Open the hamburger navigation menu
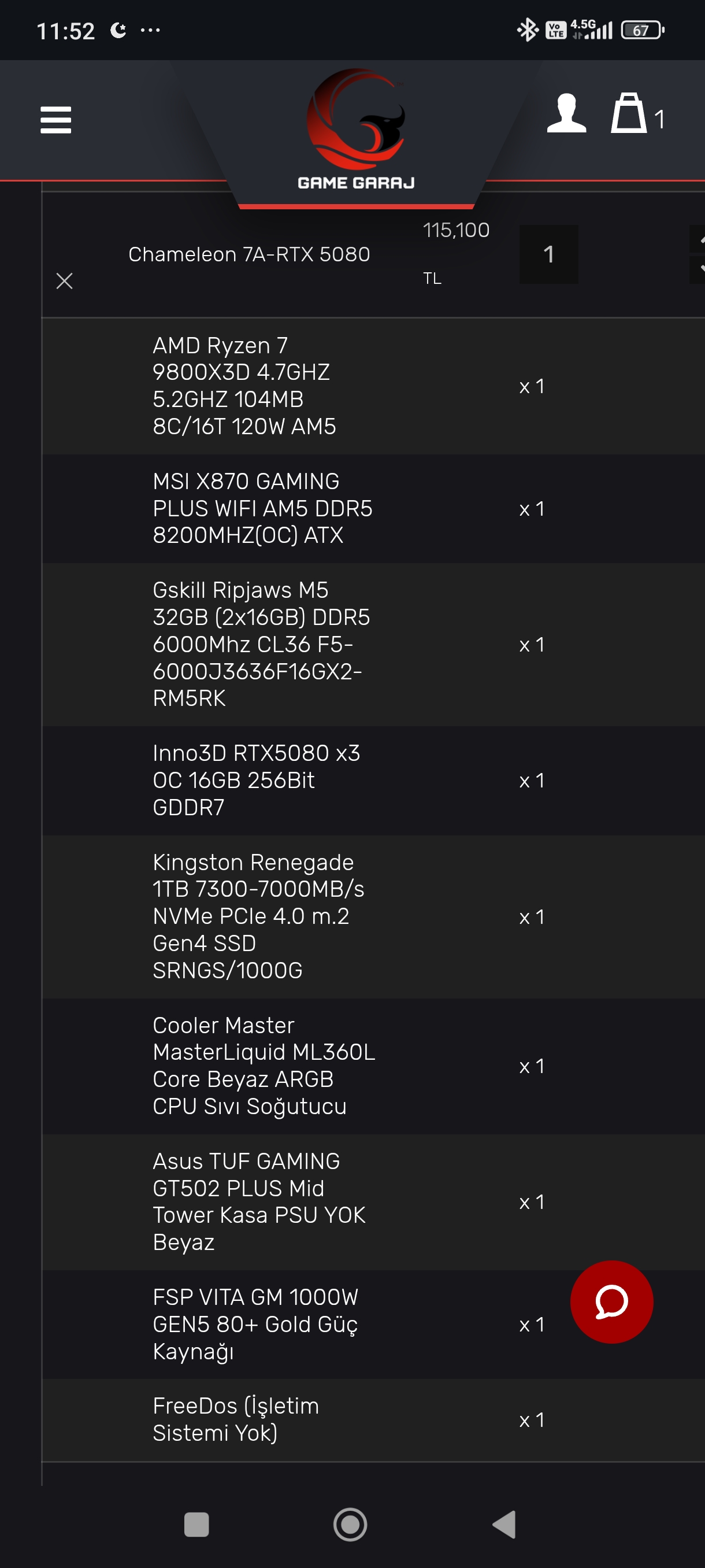Image resolution: width=705 pixels, height=1568 pixels. pyautogui.click(x=55, y=119)
